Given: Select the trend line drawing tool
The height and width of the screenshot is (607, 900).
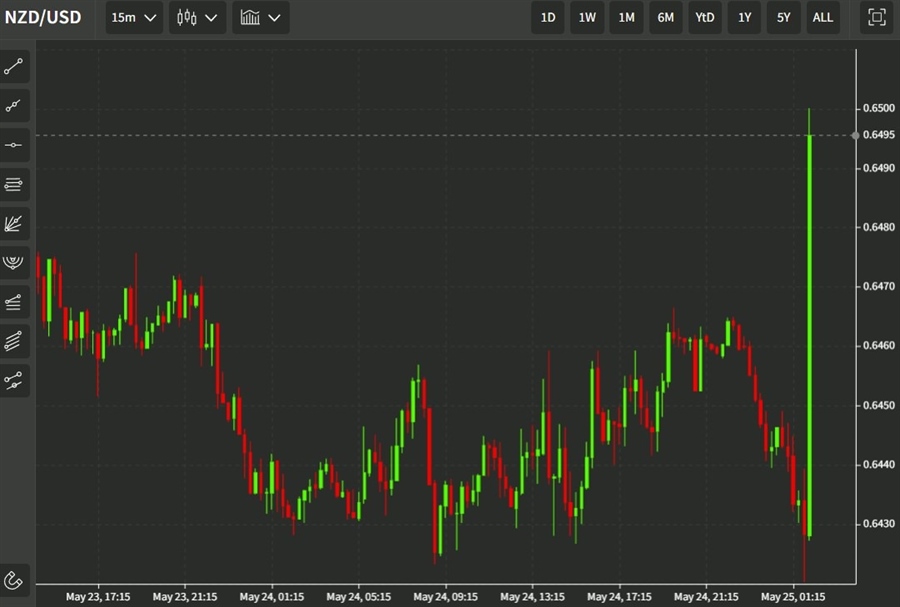Looking at the screenshot, I should [x=14, y=67].
